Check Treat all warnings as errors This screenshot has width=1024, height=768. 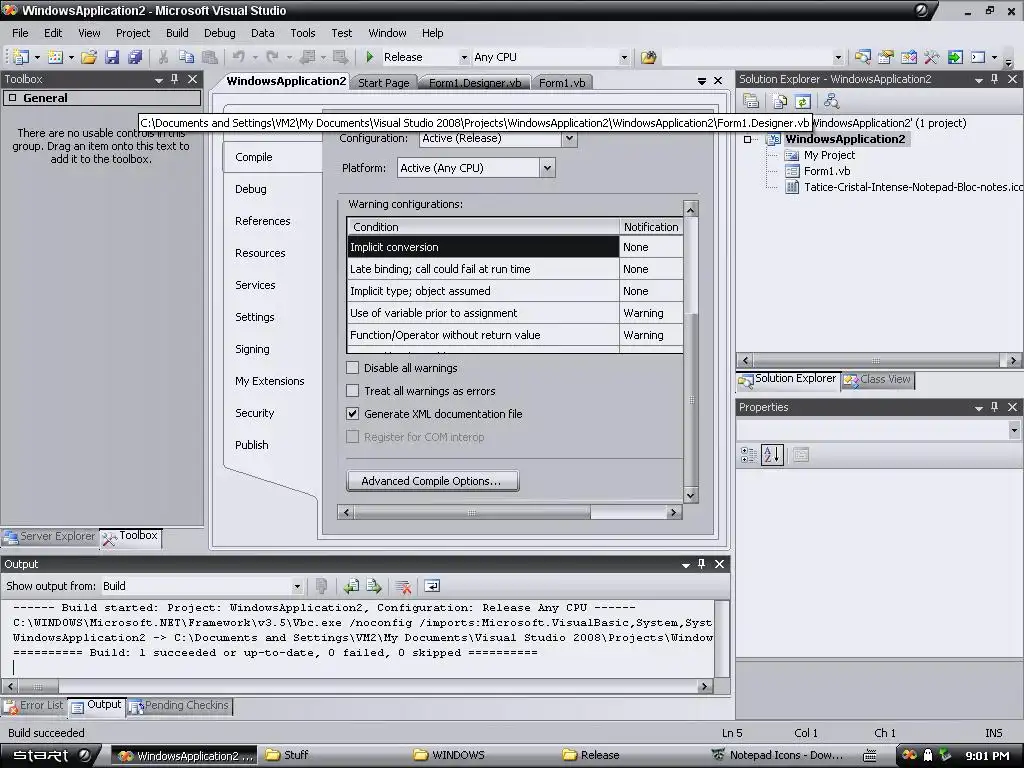[353, 391]
